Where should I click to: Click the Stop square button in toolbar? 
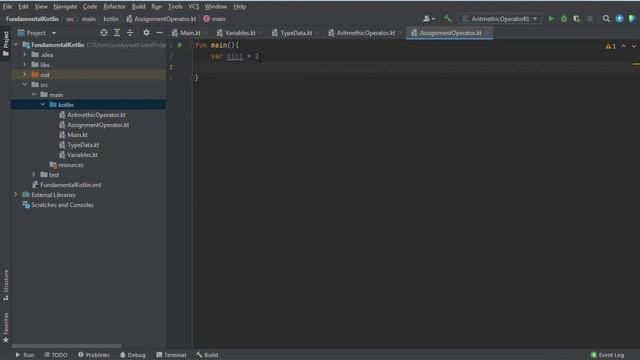coord(589,19)
